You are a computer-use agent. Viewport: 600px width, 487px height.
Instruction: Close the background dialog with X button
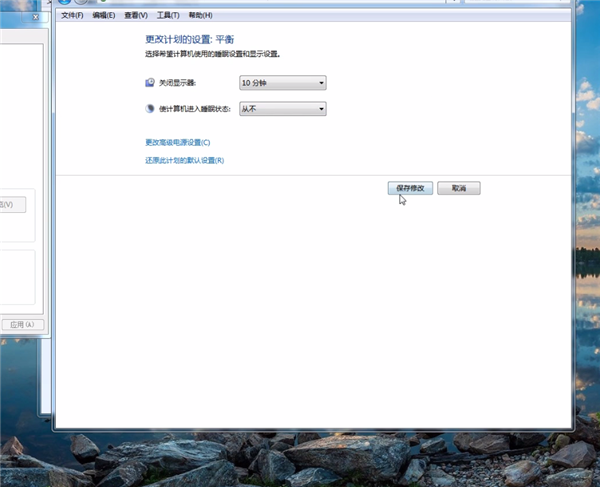[x=36, y=17]
